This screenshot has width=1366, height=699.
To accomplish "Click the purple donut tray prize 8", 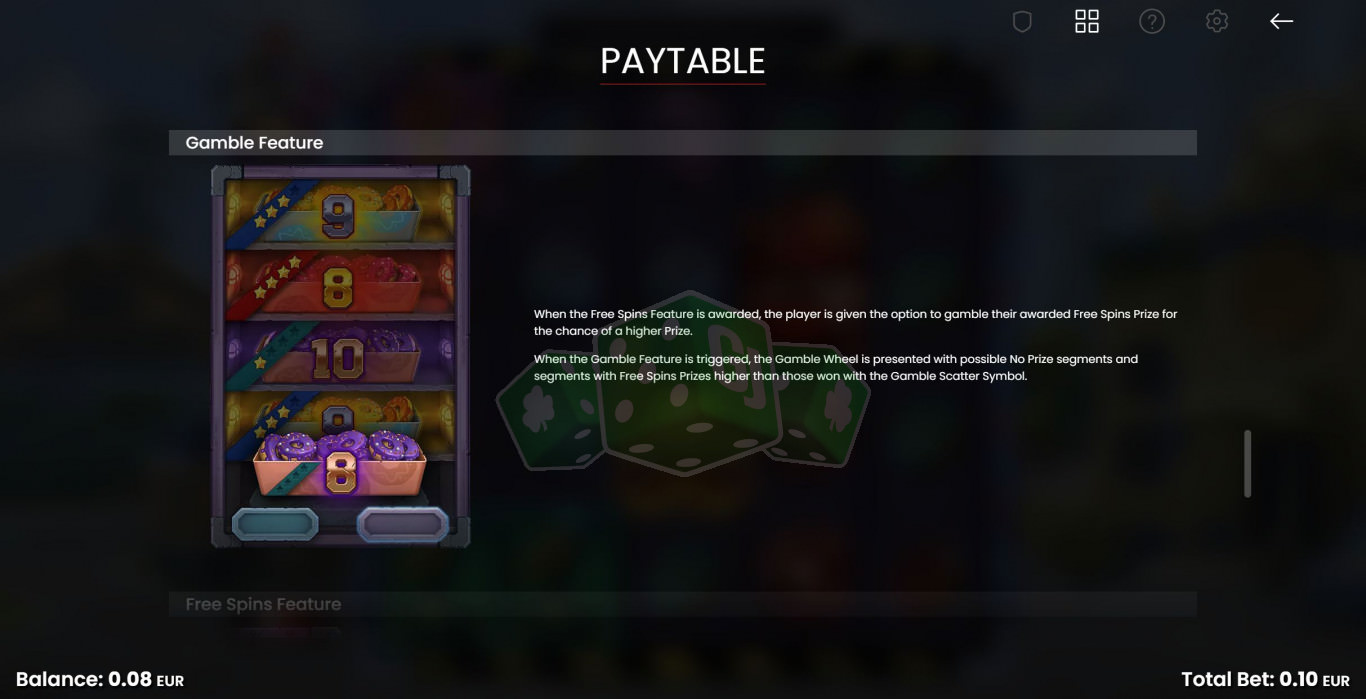I will (340, 463).
